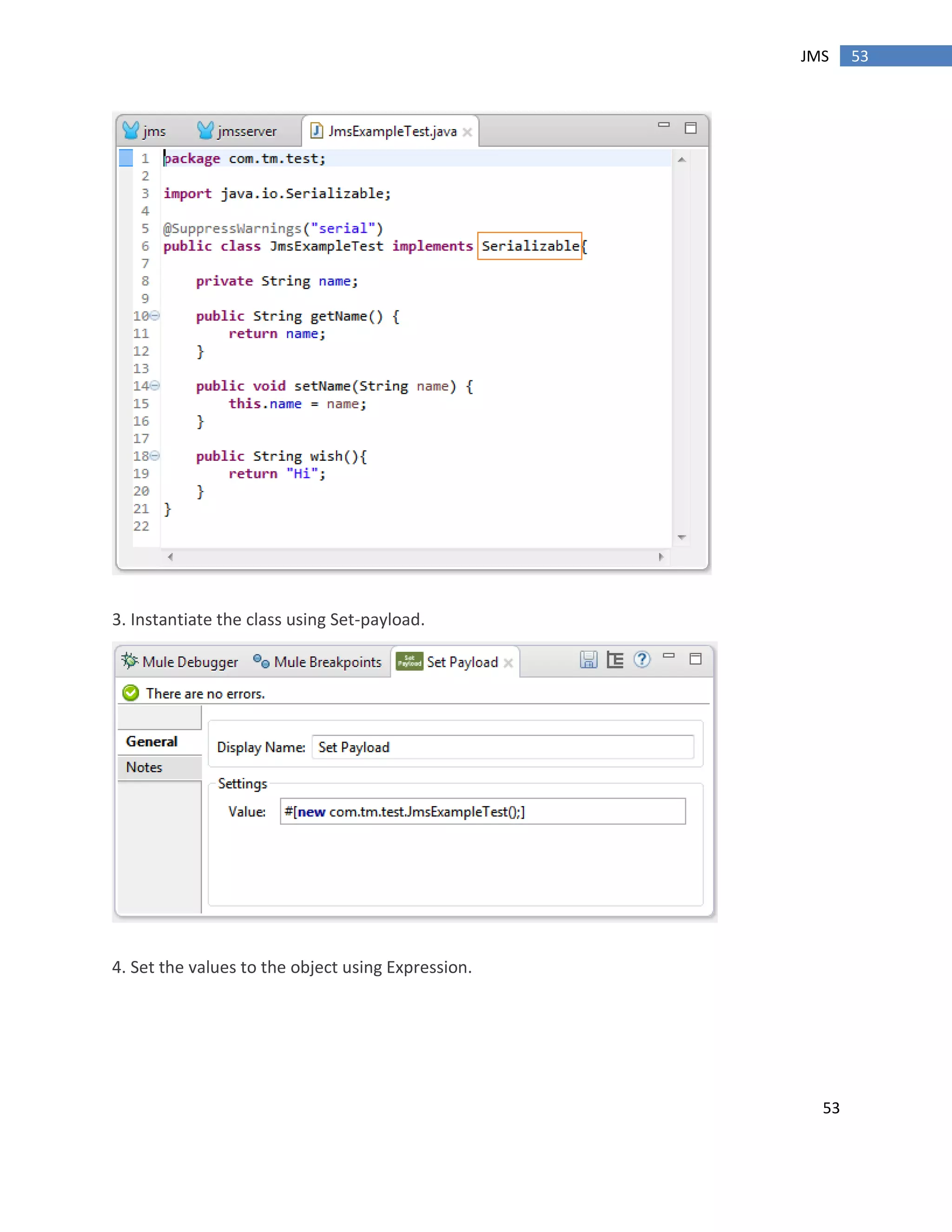Viewport: 952px width, 1232px height.
Task: Close the JmsExampleTest.java tab
Action: 467,132
